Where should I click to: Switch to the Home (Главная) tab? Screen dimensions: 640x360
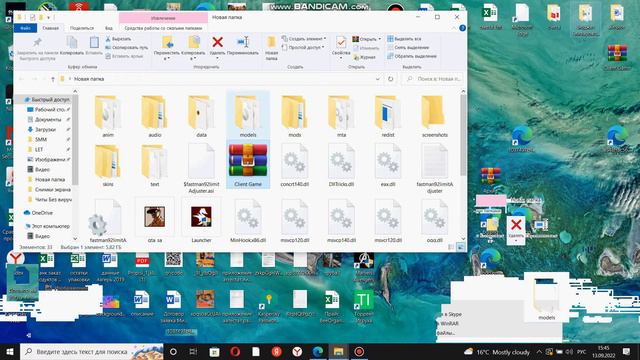click(51, 28)
